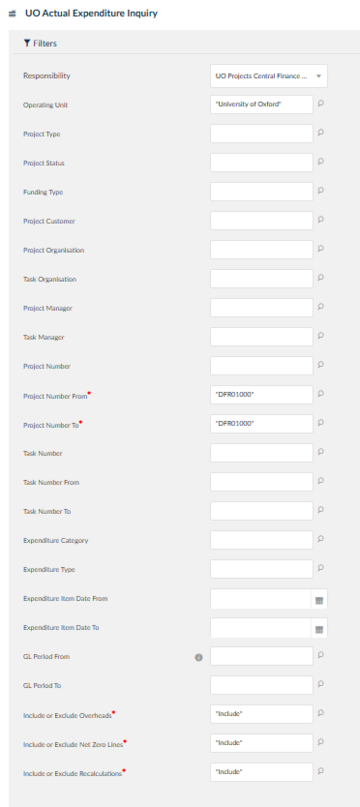Click the Project Number From field
The width and height of the screenshot is (360, 807).
[x=262, y=395]
